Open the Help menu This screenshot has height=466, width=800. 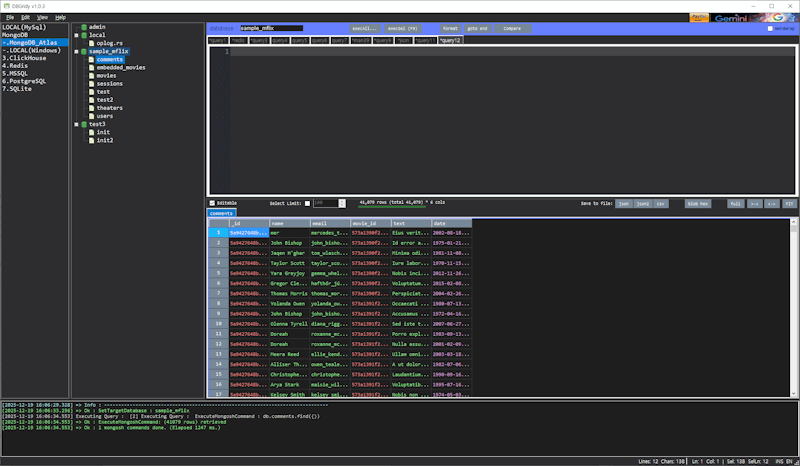pyautogui.click(x=60, y=17)
